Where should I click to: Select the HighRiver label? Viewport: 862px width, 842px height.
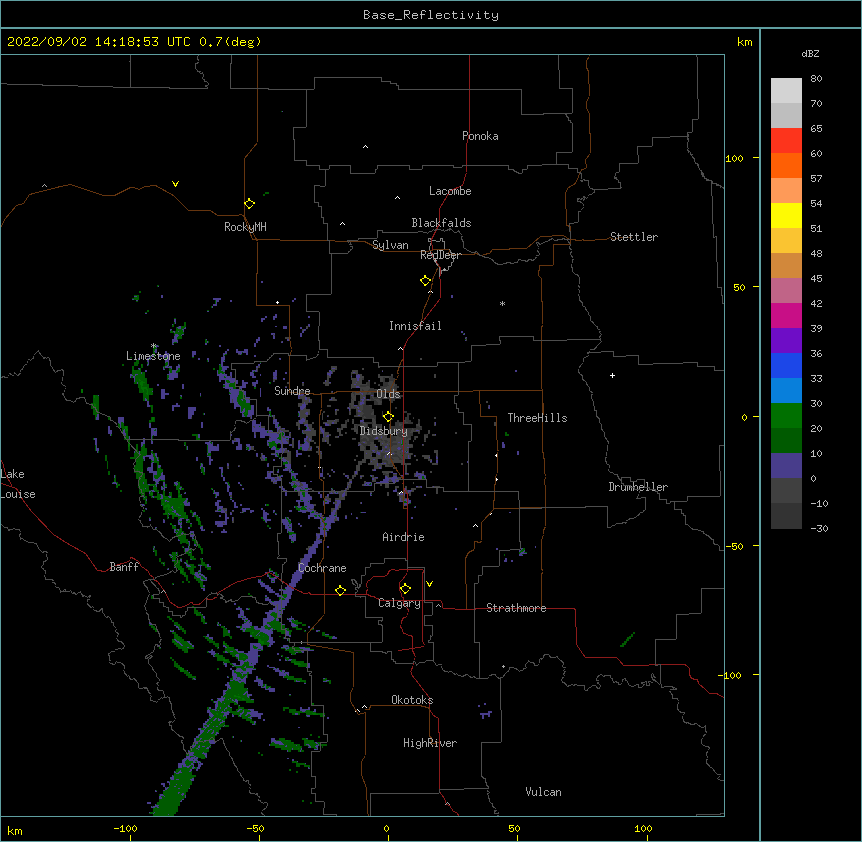[x=430, y=743]
